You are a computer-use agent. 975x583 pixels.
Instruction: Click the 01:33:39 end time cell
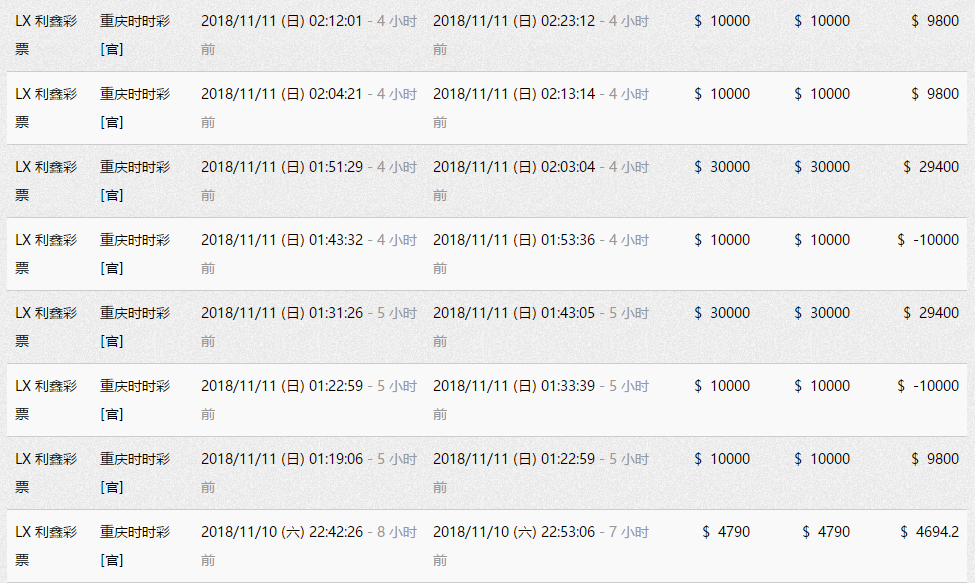[x=514, y=386]
